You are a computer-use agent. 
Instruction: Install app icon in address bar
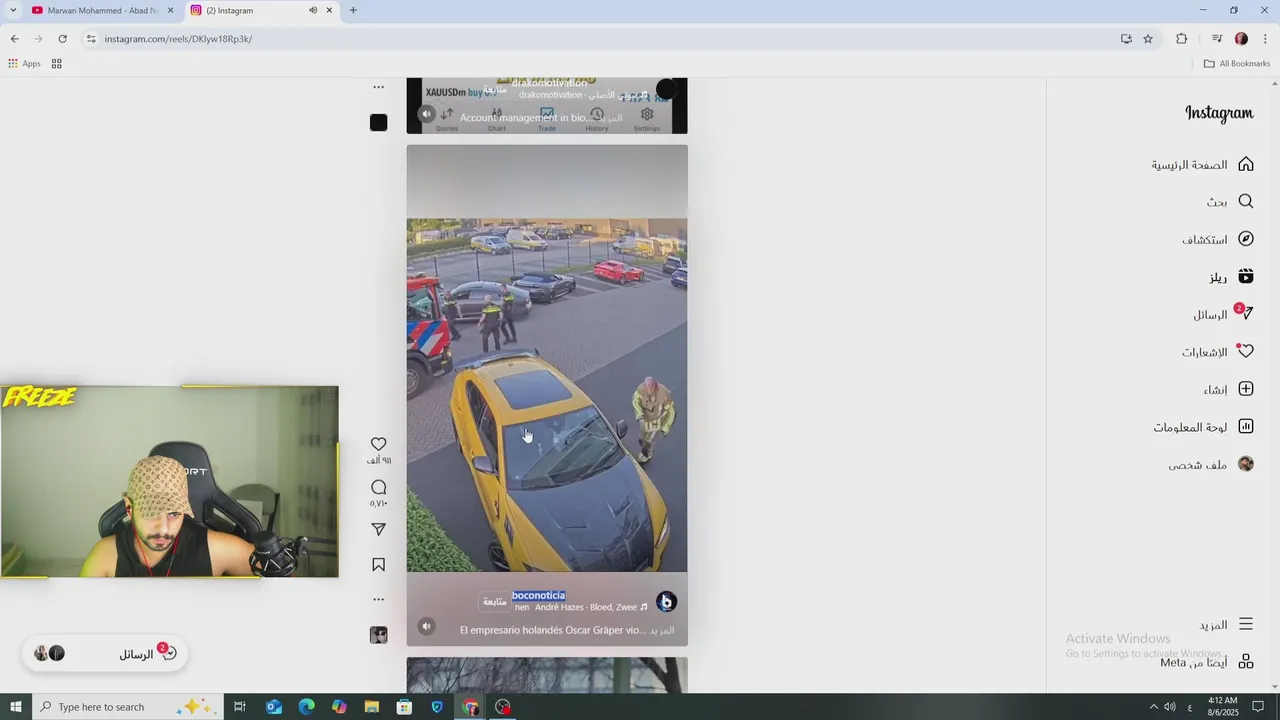tap(1126, 39)
